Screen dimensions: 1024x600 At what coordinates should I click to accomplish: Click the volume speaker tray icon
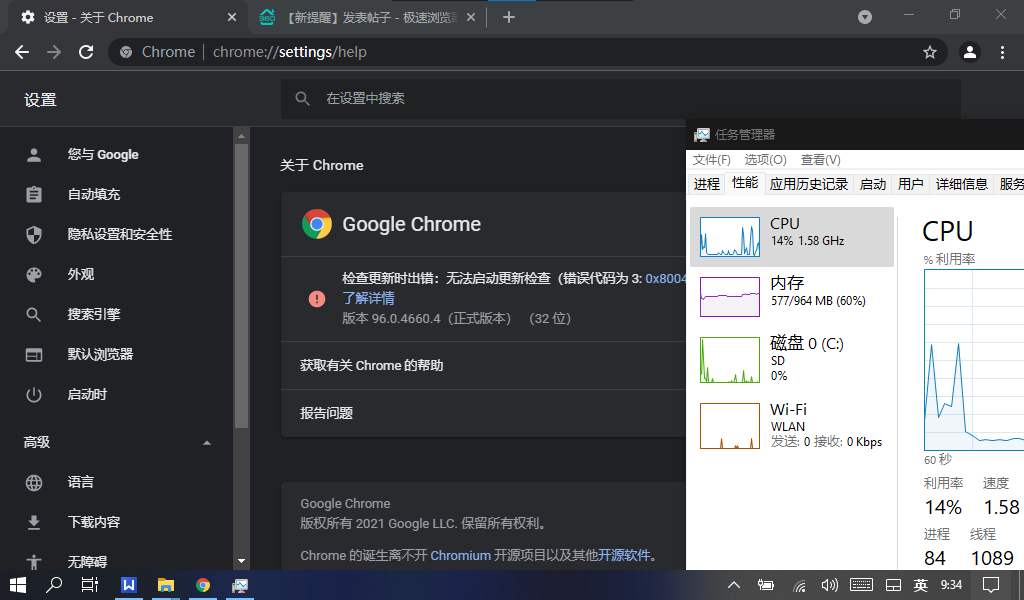829,585
